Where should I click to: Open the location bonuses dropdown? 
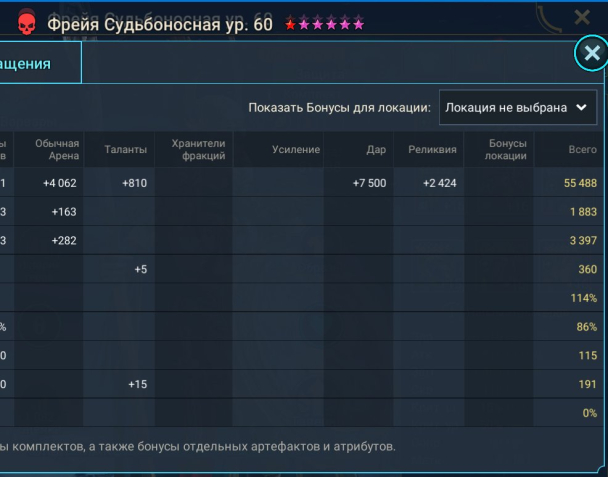[x=517, y=107]
